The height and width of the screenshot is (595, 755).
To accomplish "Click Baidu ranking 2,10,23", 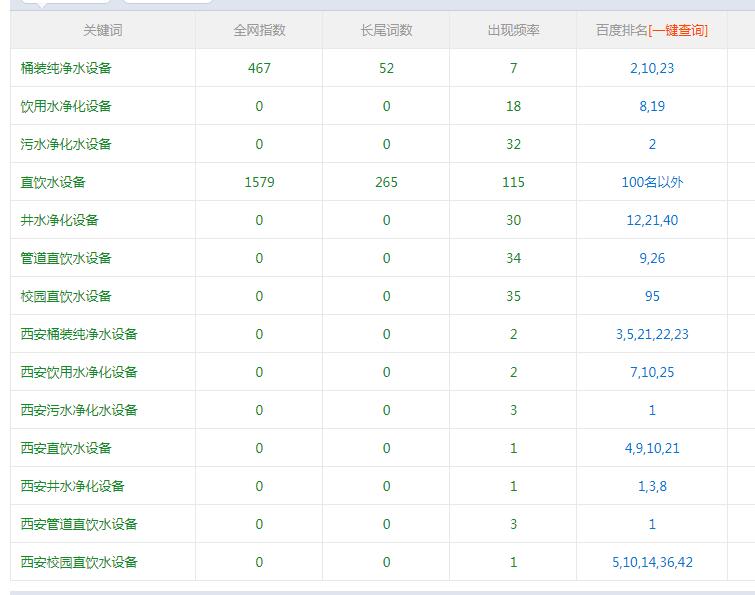I will pyautogui.click(x=652, y=68).
